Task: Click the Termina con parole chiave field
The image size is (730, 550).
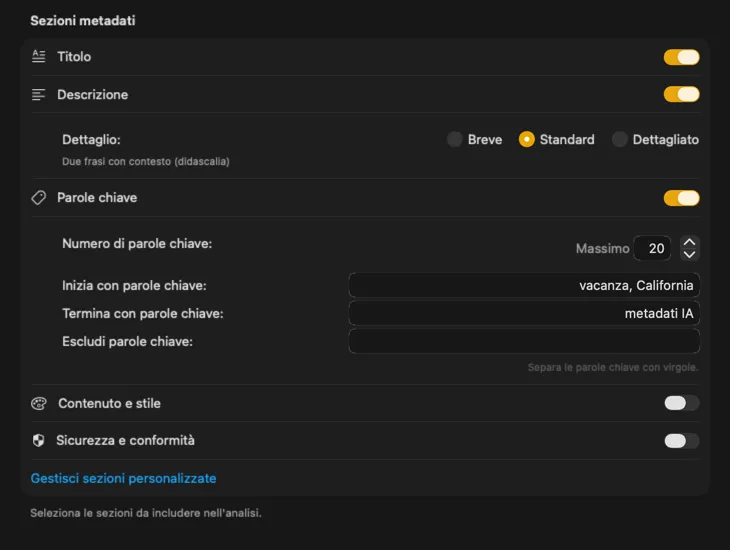Action: (524, 313)
